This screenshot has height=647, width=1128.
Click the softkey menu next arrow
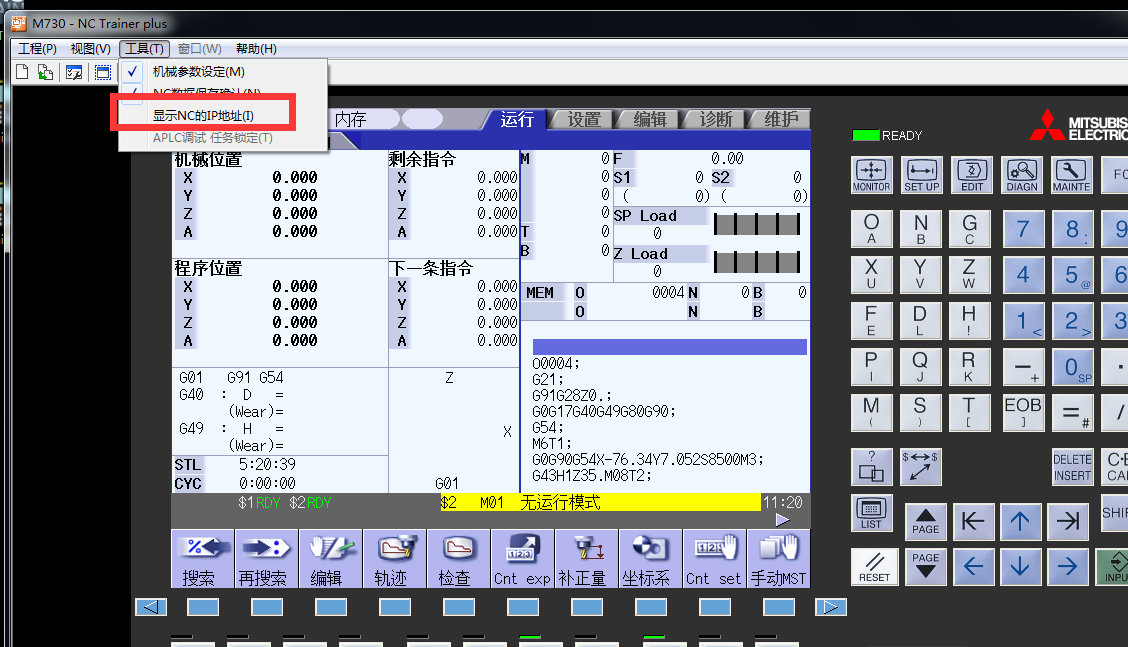[783, 520]
